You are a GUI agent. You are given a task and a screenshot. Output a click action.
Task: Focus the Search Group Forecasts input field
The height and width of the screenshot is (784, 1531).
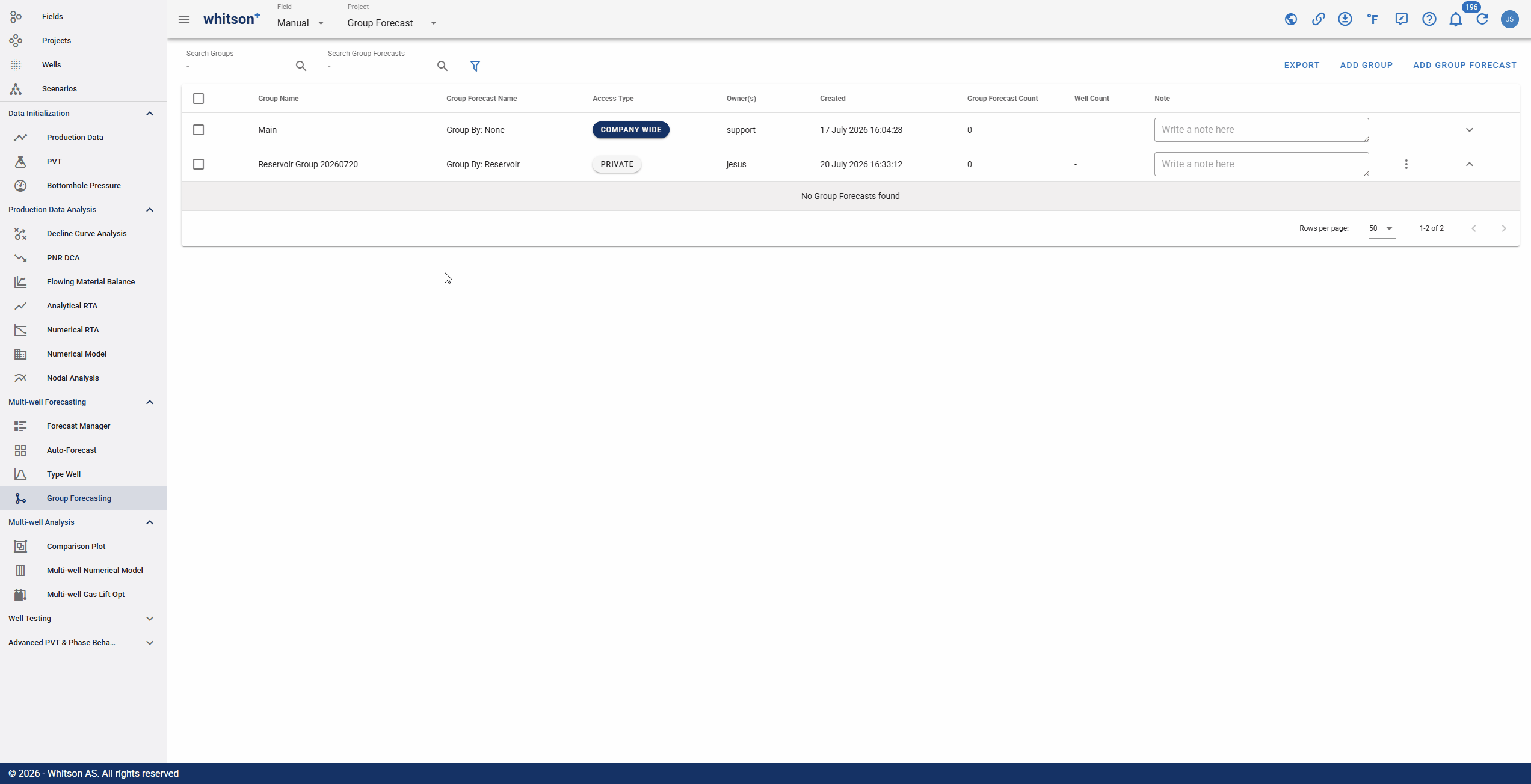pos(381,66)
